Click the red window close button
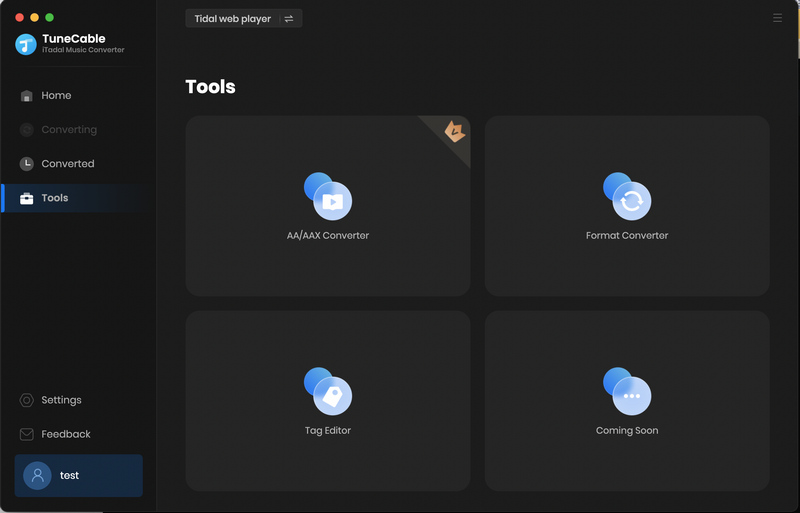Viewport: 800px width, 513px height. coord(19,17)
